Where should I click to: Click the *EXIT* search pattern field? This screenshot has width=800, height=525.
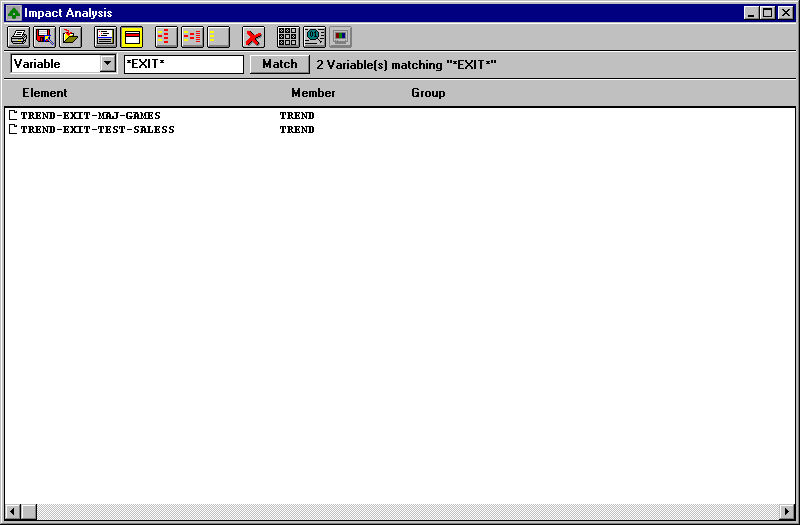tap(183, 64)
